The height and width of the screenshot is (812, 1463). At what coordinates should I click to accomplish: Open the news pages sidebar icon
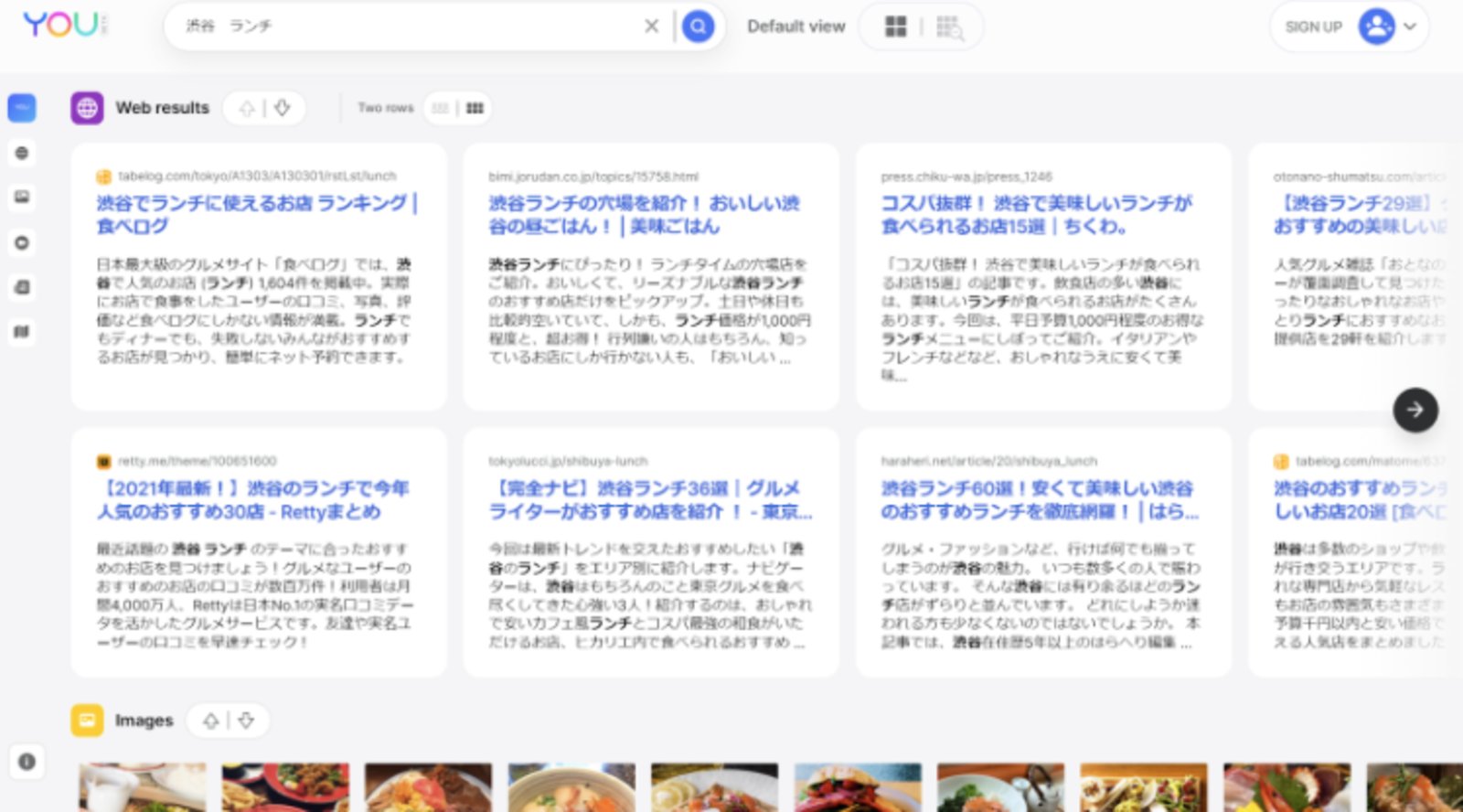pos(22,287)
